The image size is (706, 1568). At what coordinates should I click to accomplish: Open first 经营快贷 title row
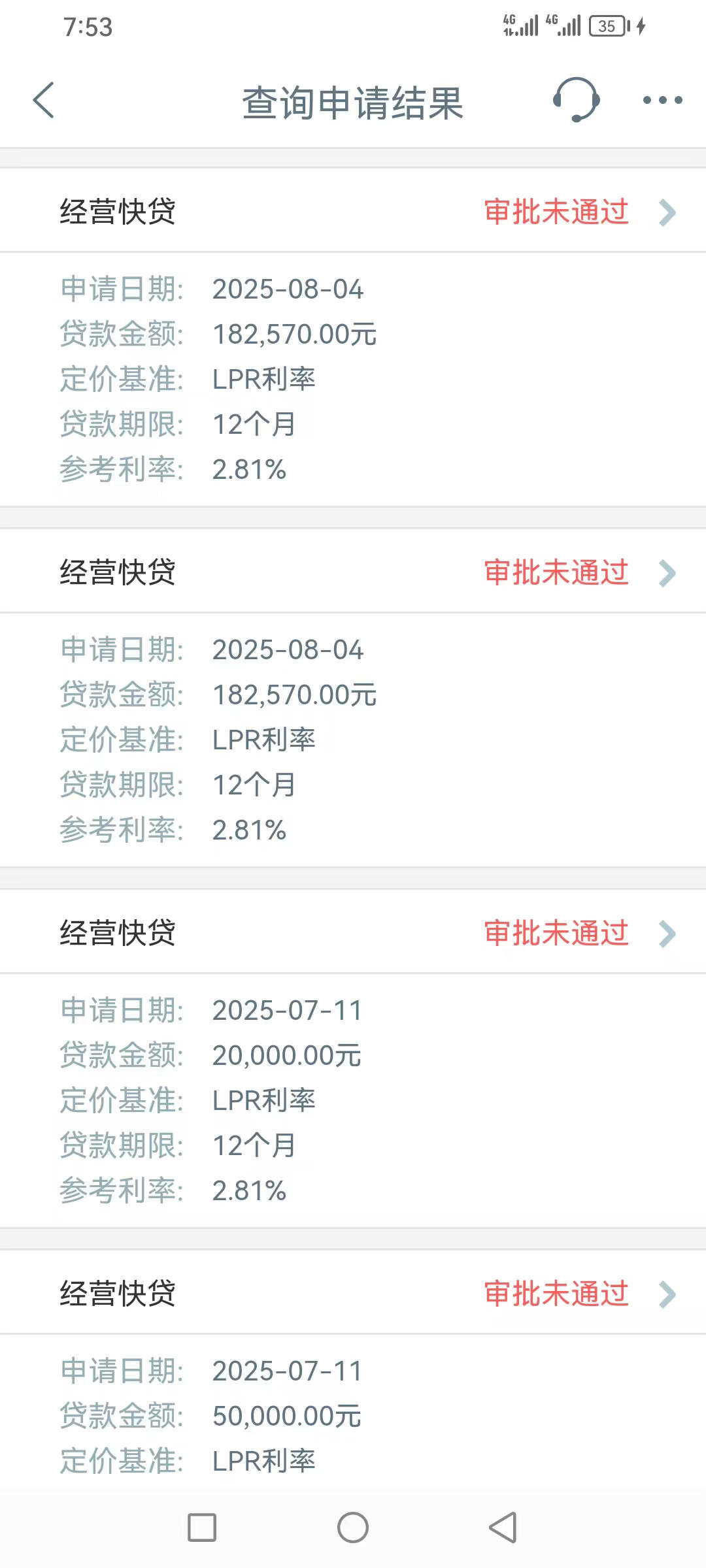pos(353,211)
